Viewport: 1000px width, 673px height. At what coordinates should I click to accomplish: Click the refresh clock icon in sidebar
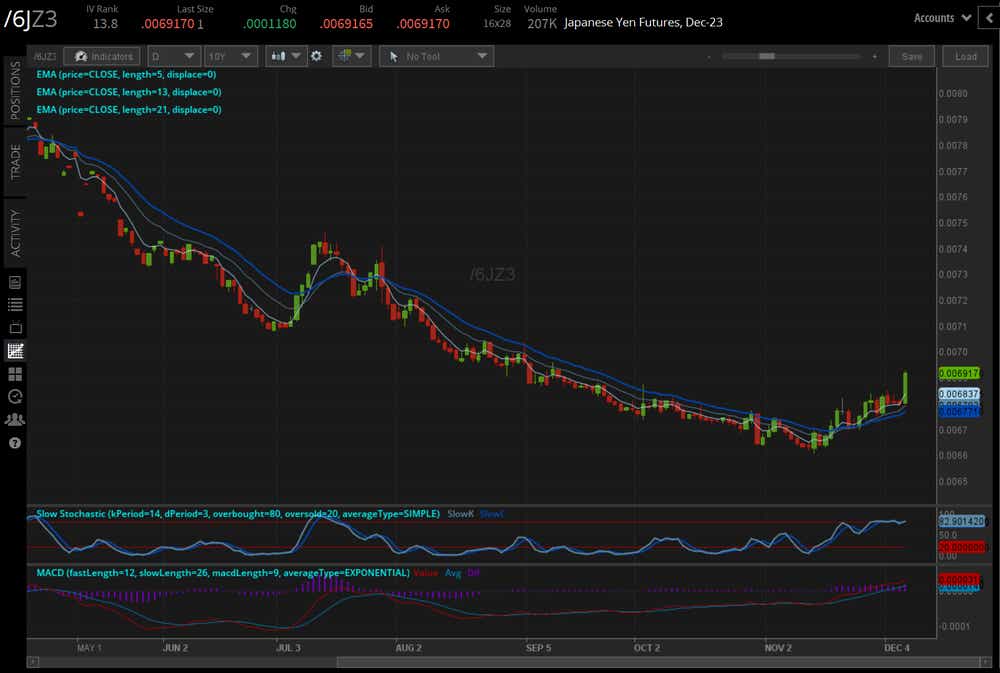point(15,396)
